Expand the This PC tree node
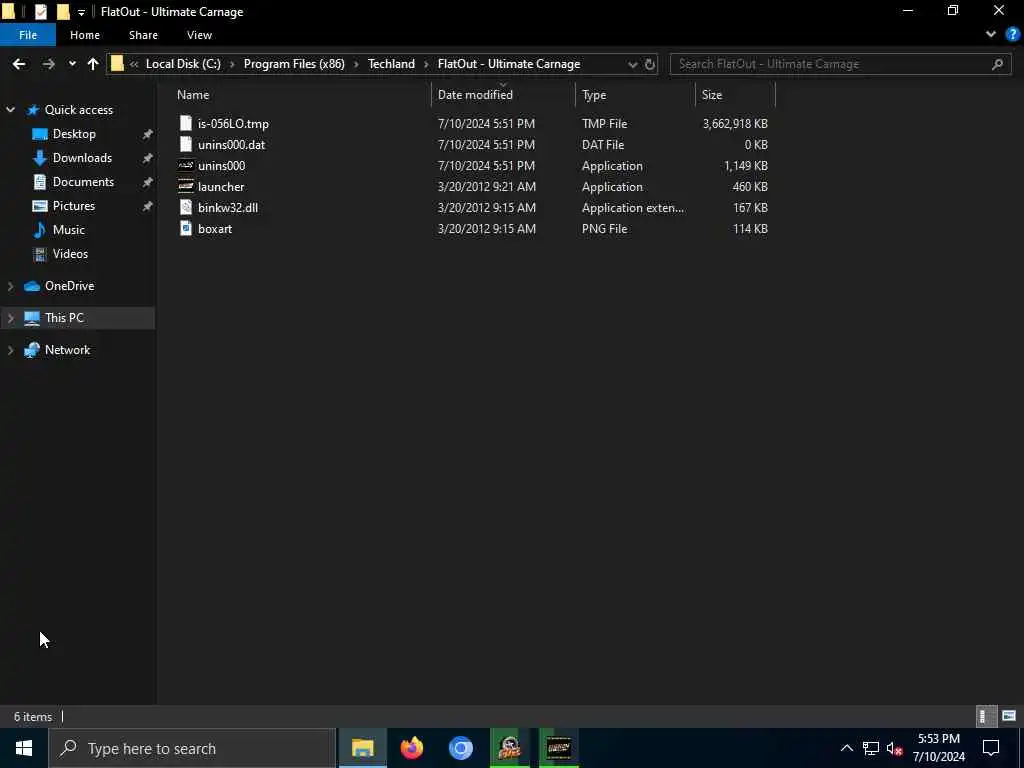Image resolution: width=1024 pixels, height=768 pixels. click(10, 318)
